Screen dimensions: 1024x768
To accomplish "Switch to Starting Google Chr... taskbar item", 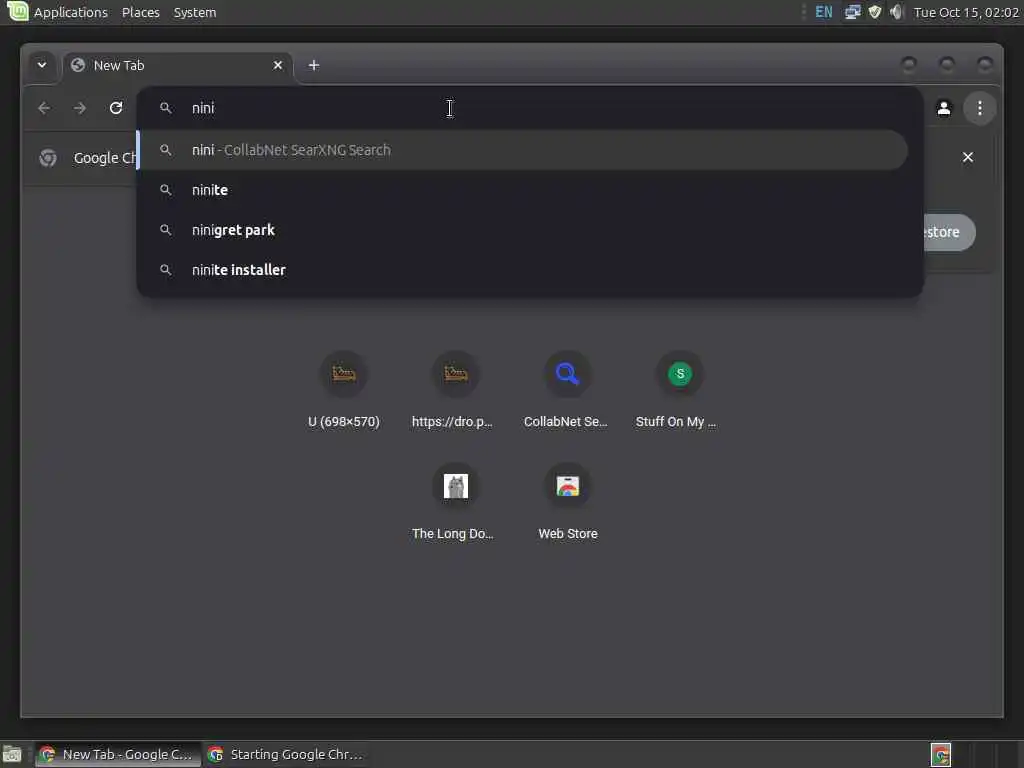I will click(x=287, y=754).
